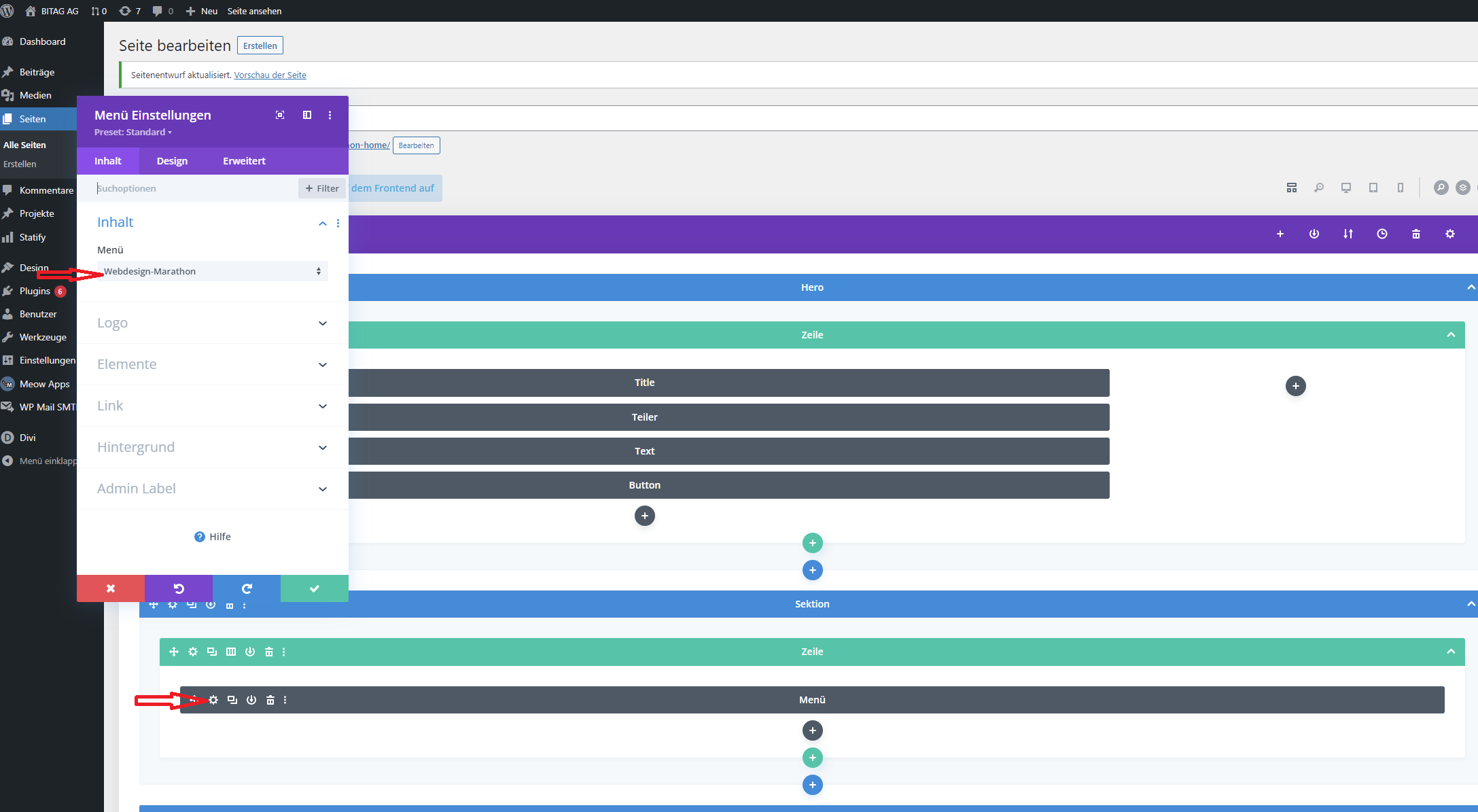Click the Erstellen button next to Seite bearbeiten

(260, 45)
